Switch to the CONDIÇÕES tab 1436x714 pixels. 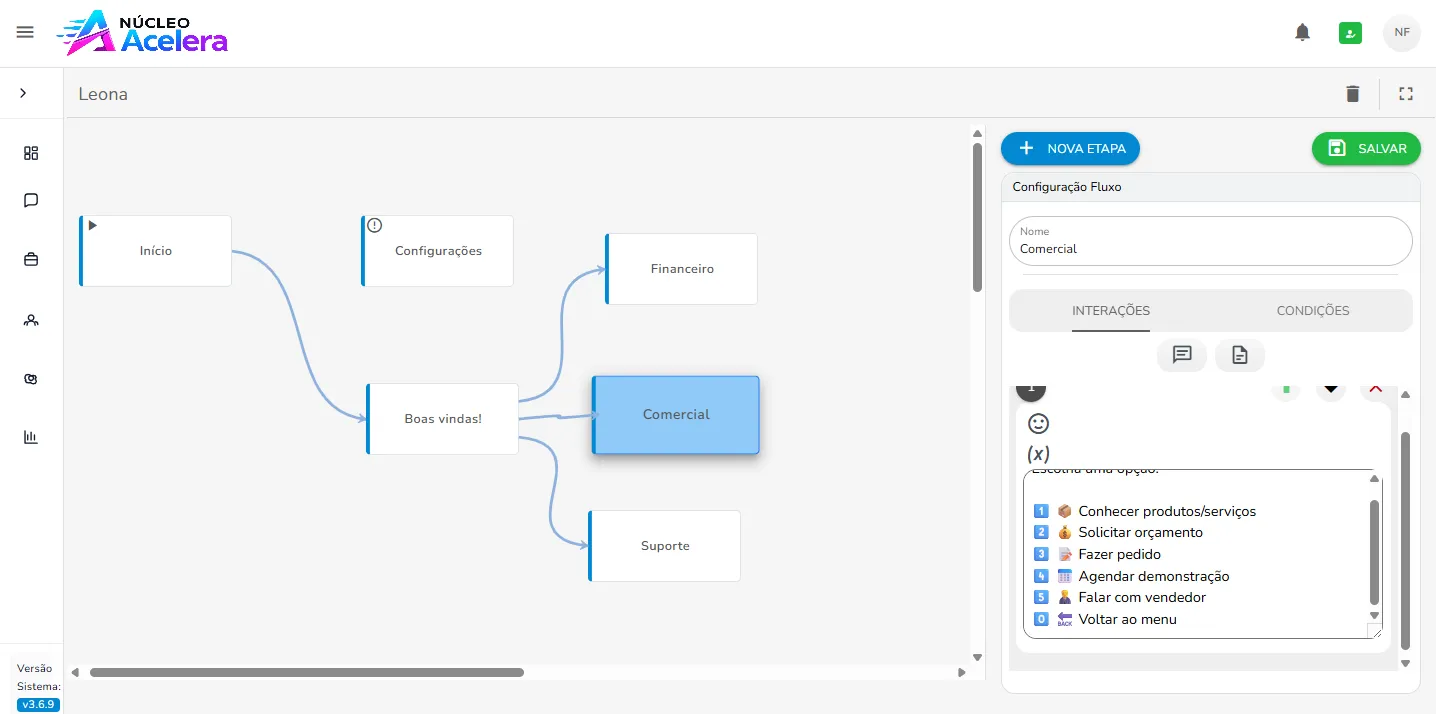1313,311
